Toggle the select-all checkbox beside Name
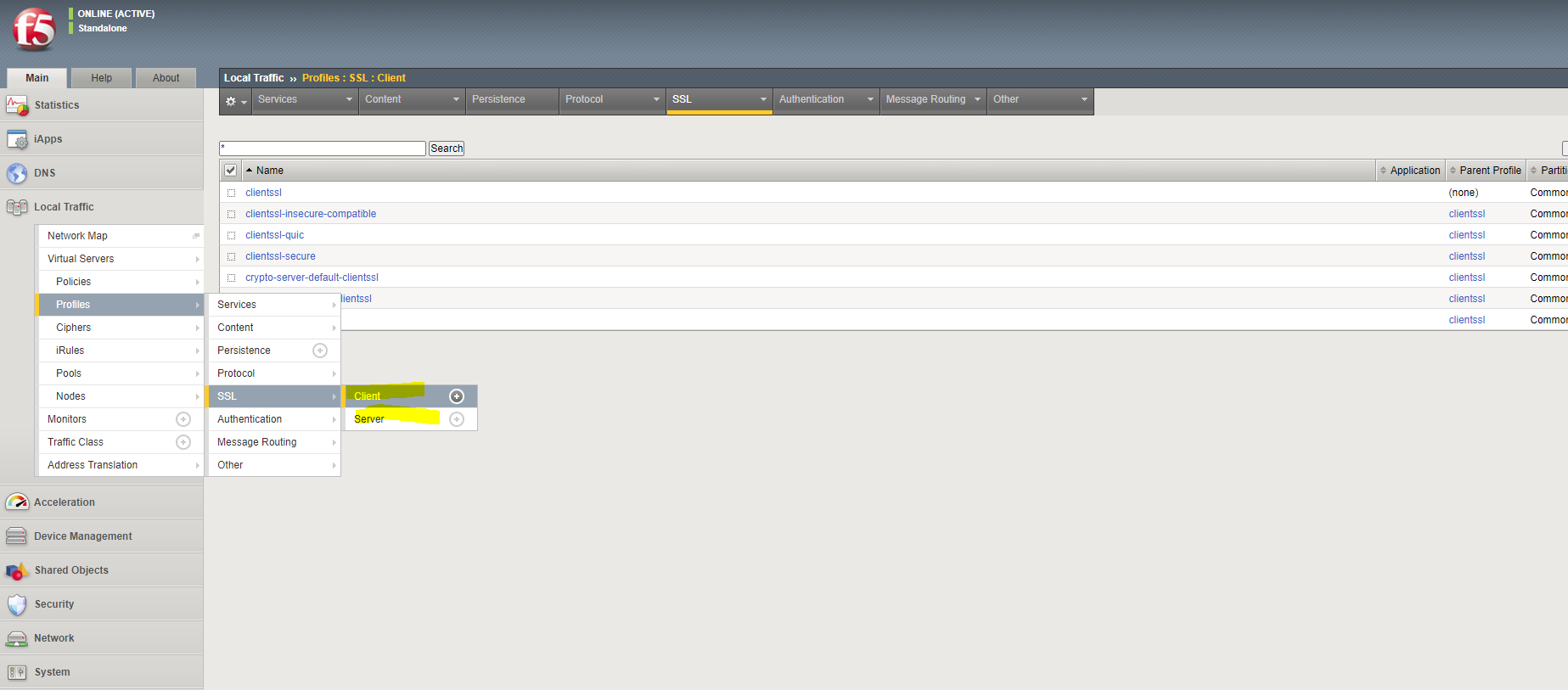 [x=230, y=171]
